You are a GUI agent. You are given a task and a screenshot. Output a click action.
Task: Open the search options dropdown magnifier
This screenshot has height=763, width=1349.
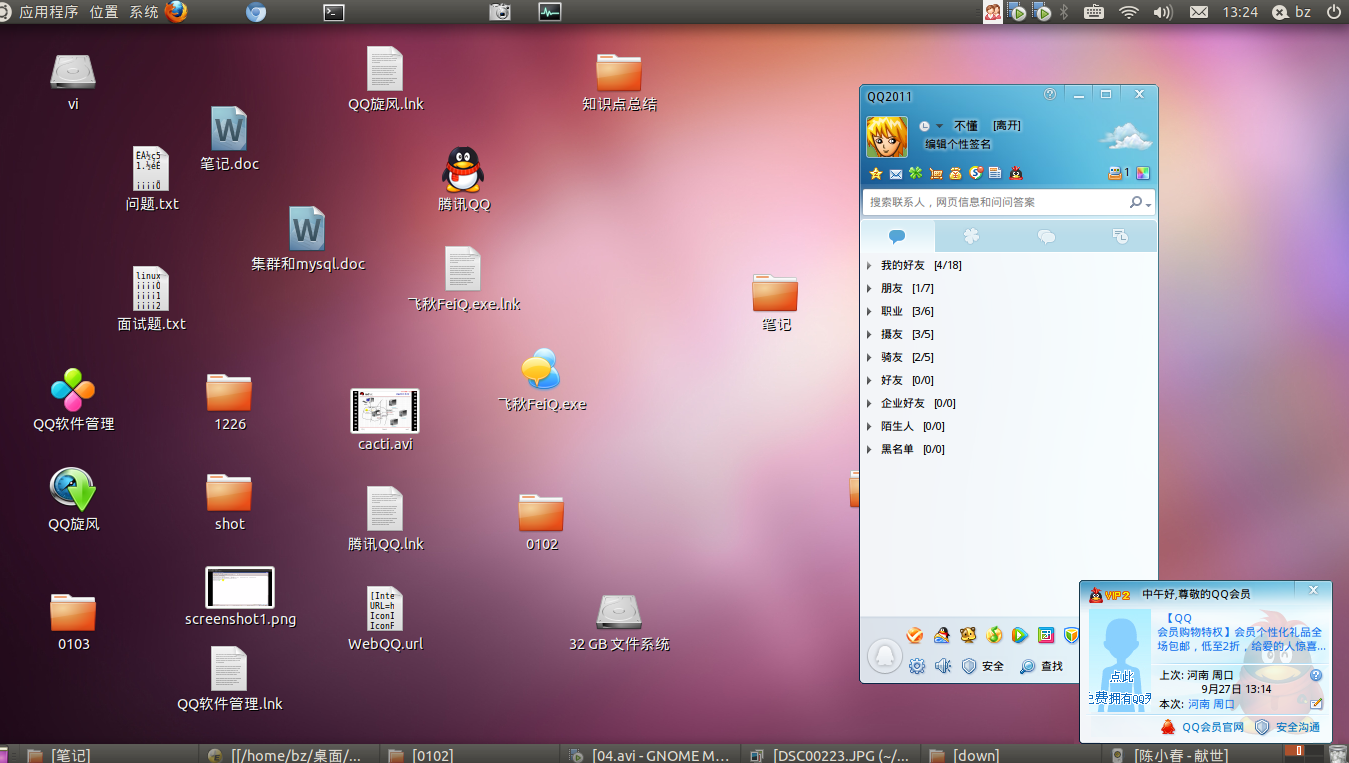(x=1140, y=202)
